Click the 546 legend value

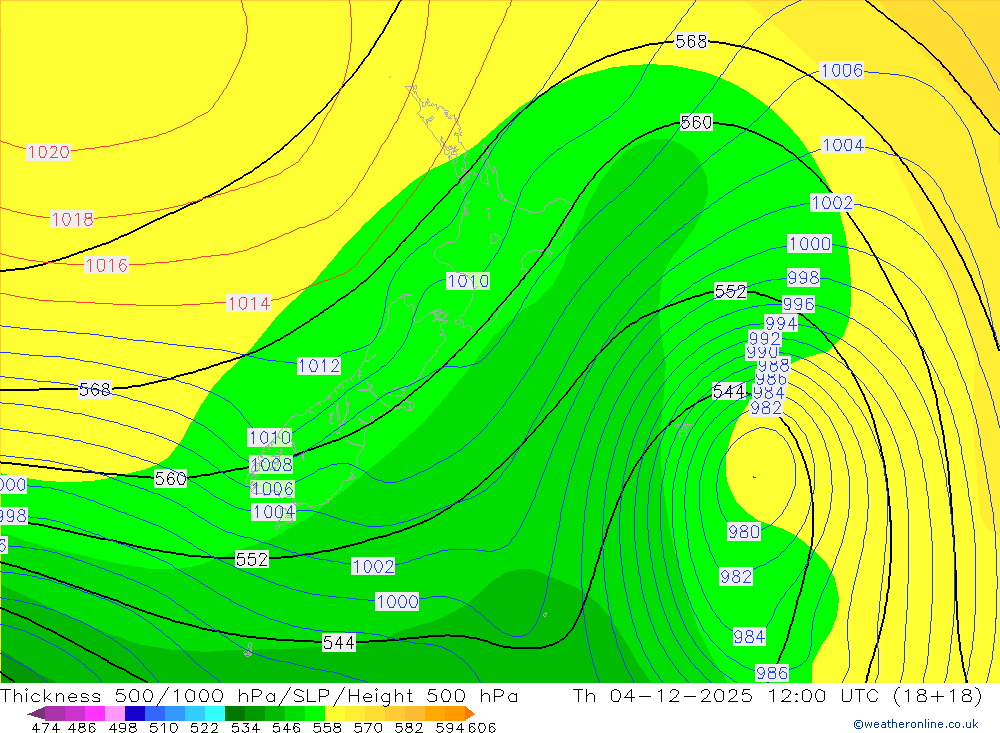[x=286, y=727]
